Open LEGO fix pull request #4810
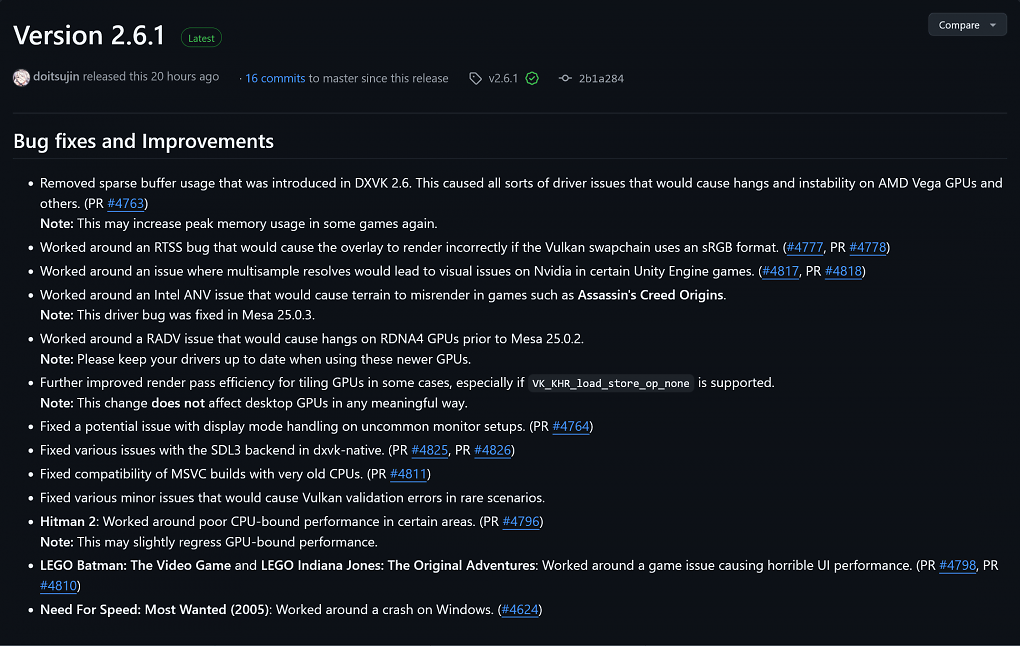The height and width of the screenshot is (646, 1020). pos(59,585)
